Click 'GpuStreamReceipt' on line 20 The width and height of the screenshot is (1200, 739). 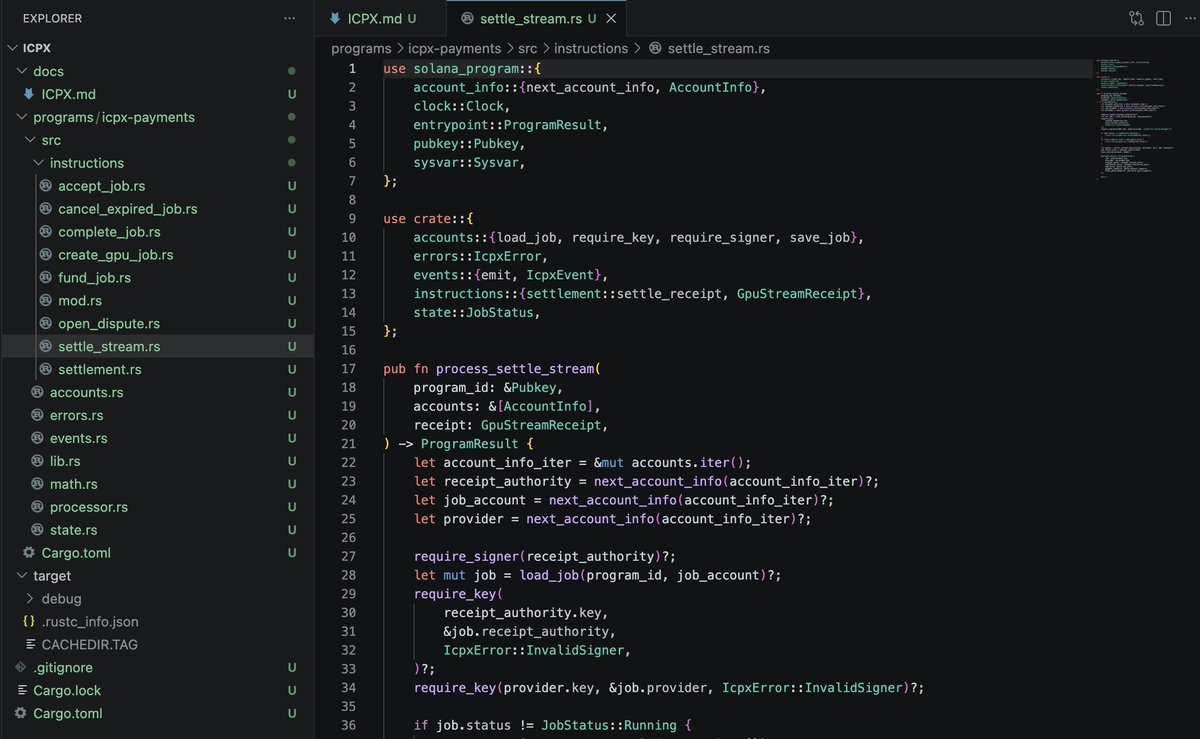pos(541,425)
